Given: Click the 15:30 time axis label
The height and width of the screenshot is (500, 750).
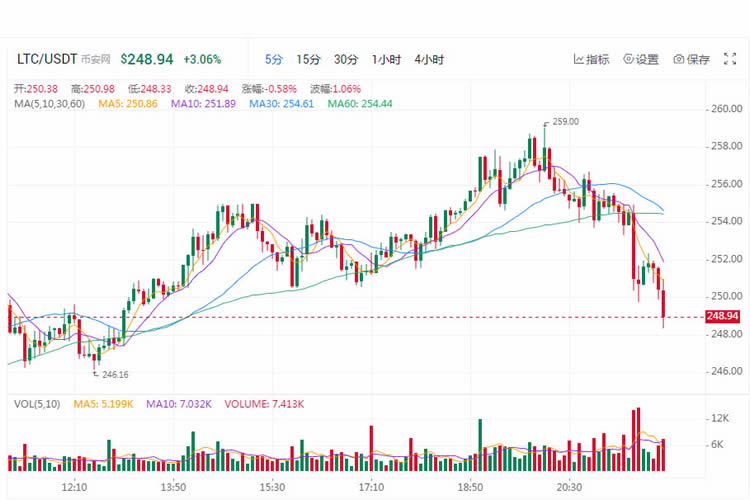Looking at the screenshot, I should (272, 488).
